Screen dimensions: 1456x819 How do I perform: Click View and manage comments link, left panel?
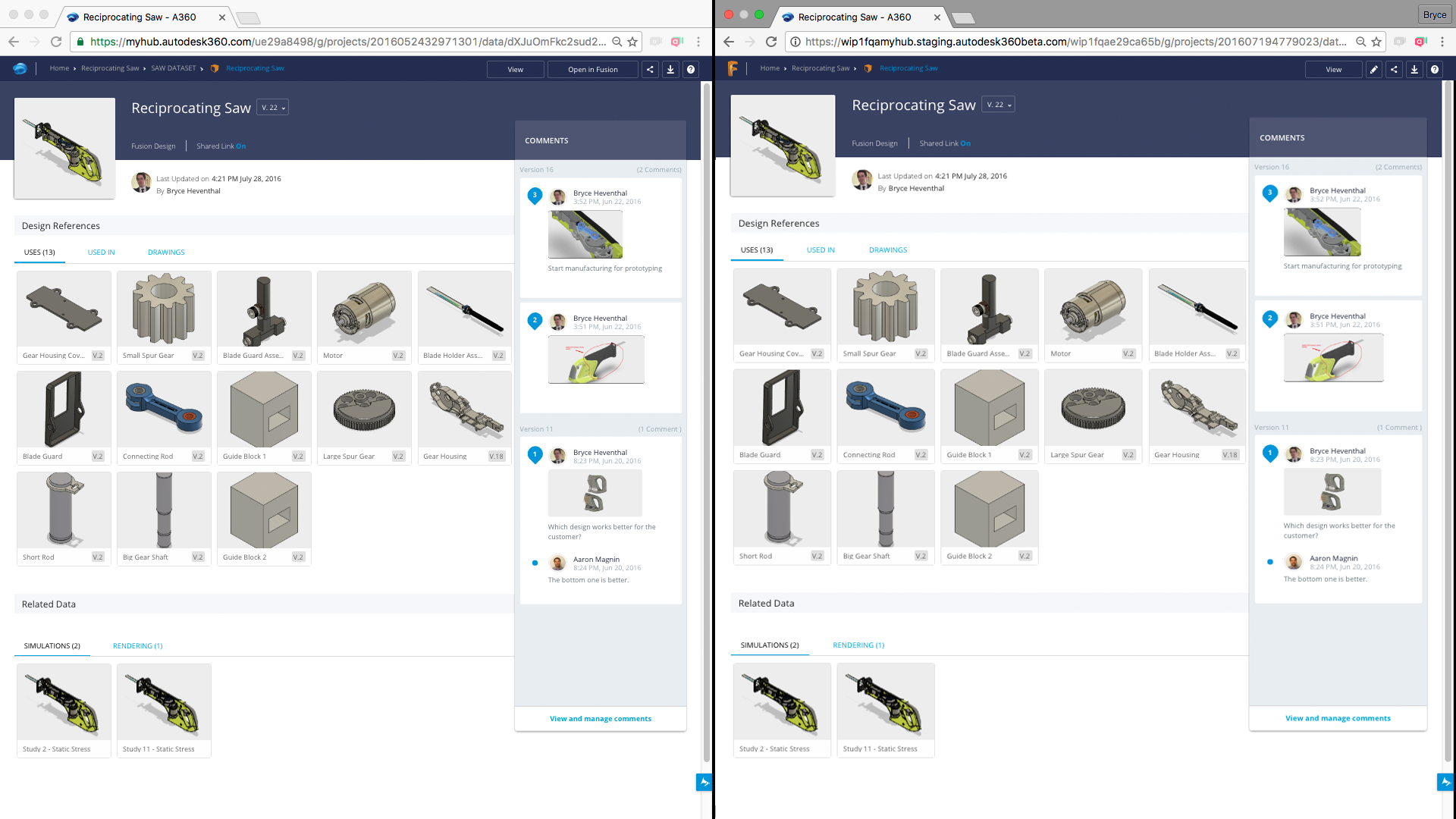[x=600, y=719]
